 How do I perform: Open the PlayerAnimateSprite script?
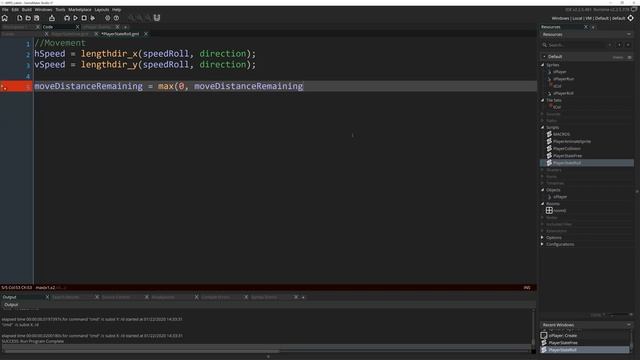pos(571,141)
